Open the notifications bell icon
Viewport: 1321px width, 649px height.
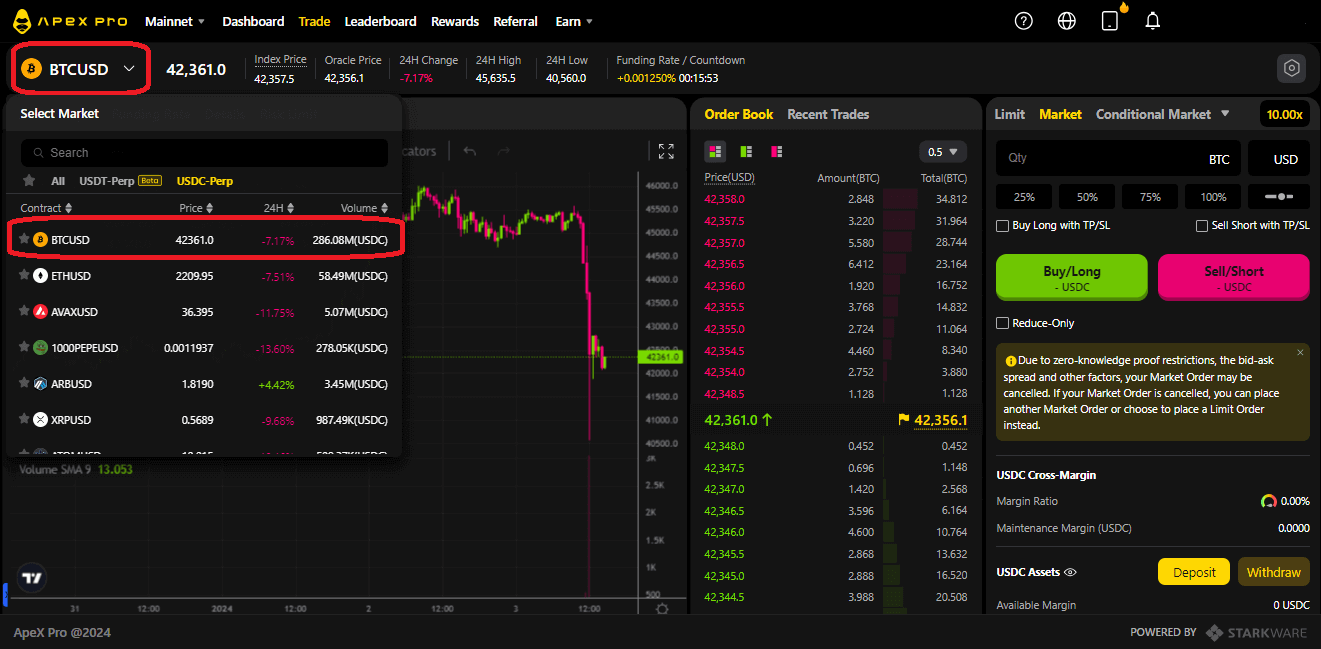coord(1152,20)
